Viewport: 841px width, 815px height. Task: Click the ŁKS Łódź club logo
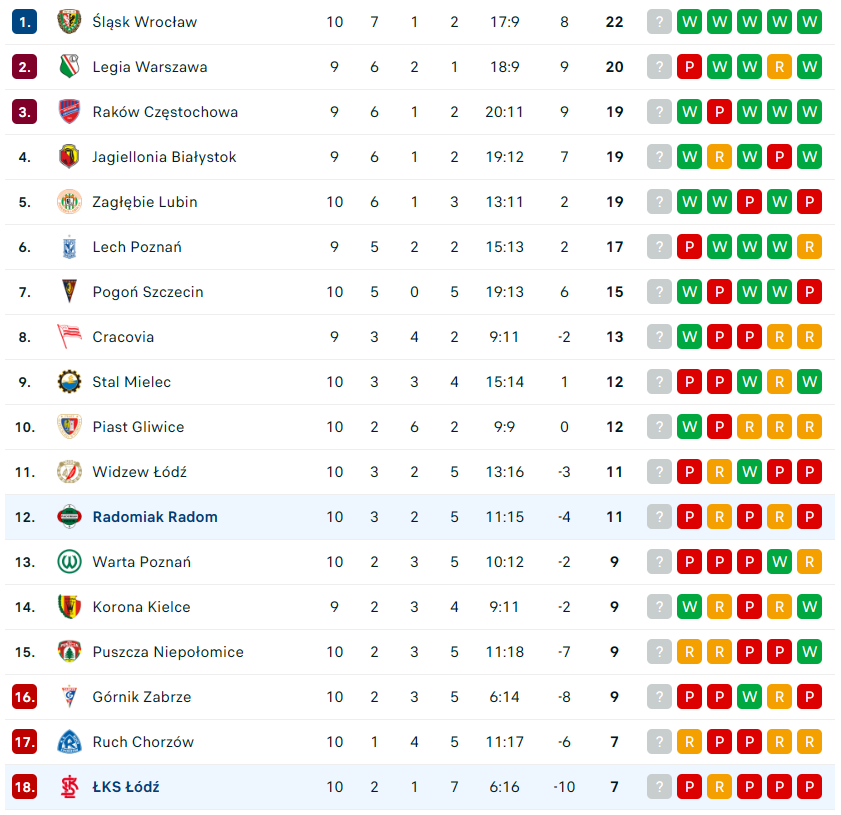coord(69,787)
